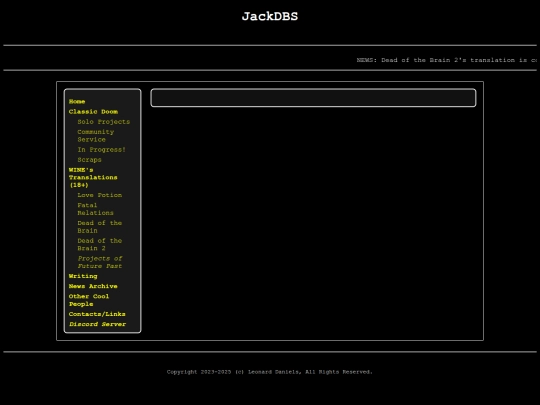Image resolution: width=540 pixels, height=405 pixels.
Task: Go to the Writing page
Action: point(83,276)
